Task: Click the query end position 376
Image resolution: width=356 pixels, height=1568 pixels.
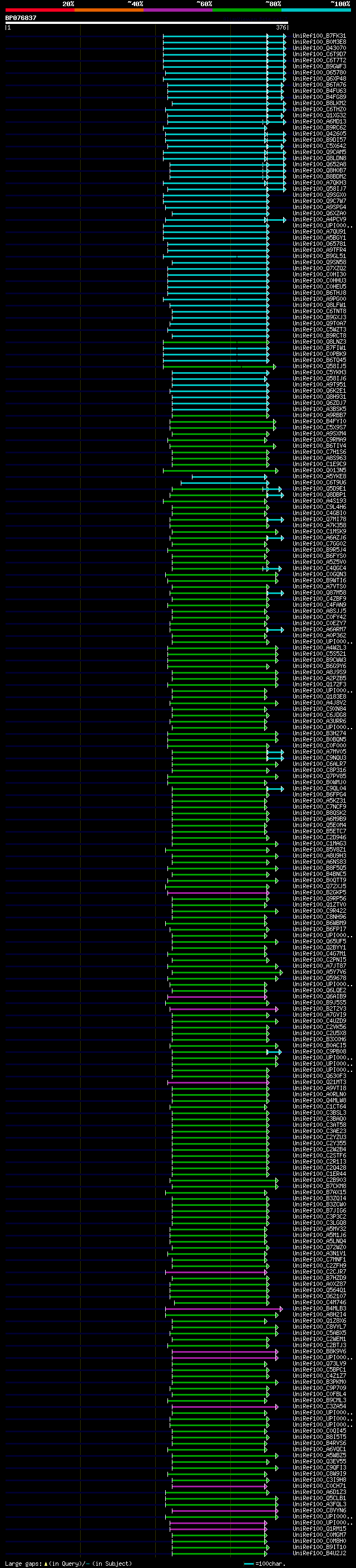Action: (280, 27)
